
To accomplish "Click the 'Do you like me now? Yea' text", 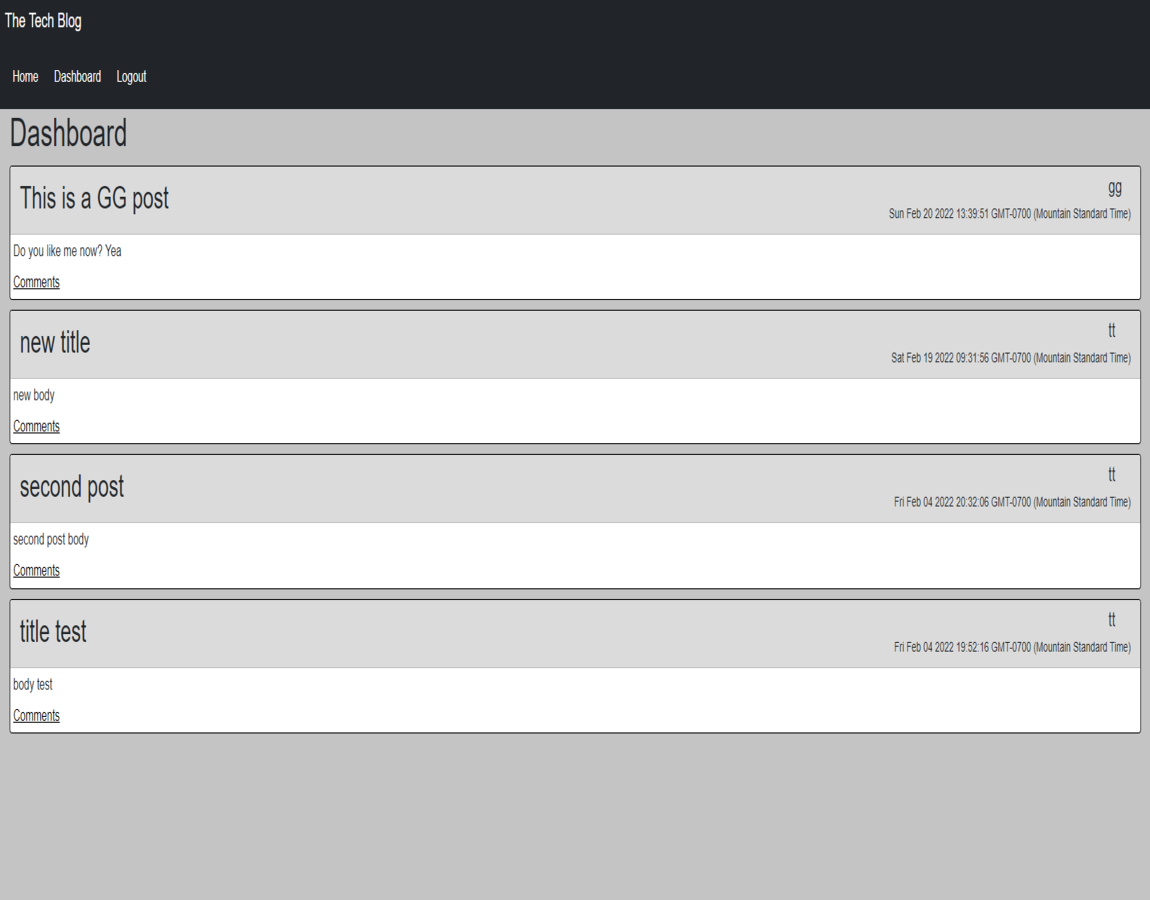I will [x=67, y=251].
